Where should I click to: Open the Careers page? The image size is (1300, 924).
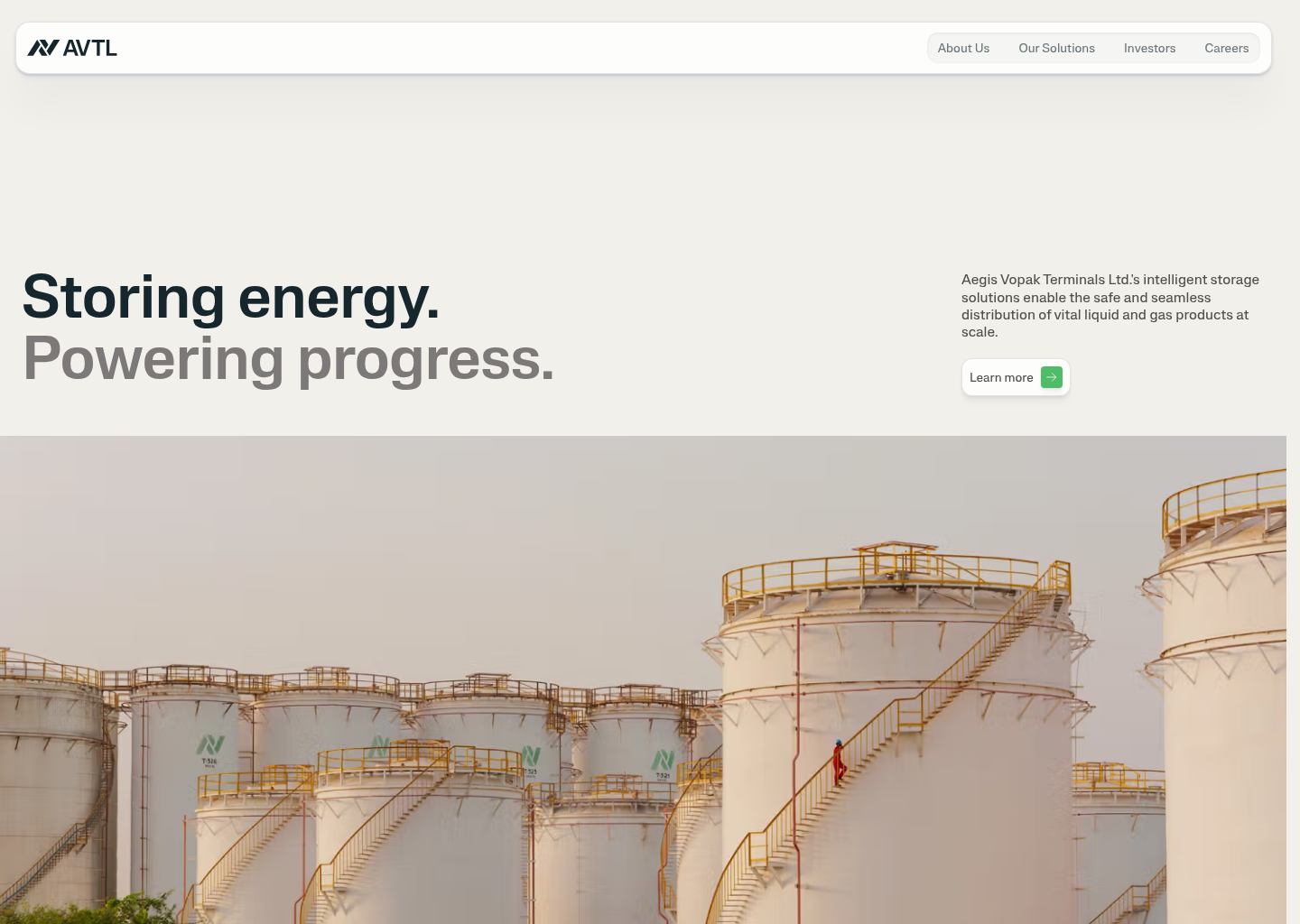pos(1226,48)
